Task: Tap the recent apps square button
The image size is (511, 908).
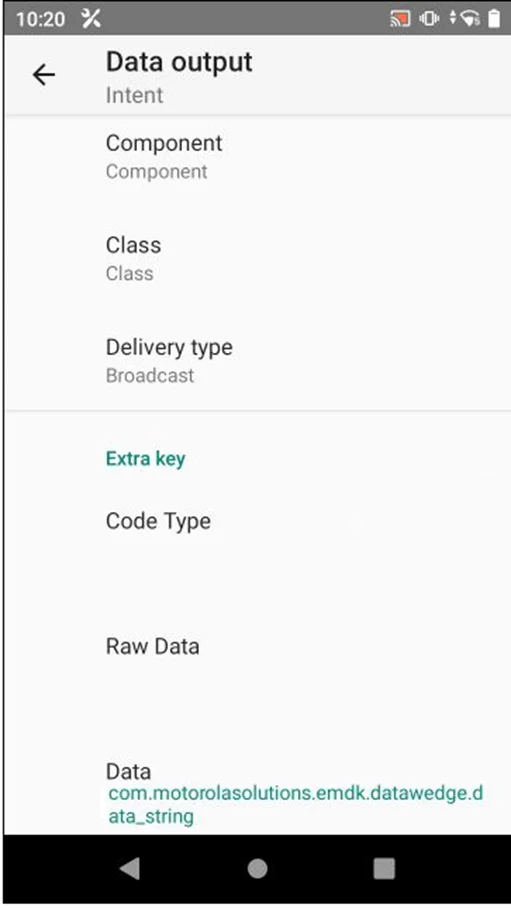Action: pyautogui.click(x=384, y=869)
